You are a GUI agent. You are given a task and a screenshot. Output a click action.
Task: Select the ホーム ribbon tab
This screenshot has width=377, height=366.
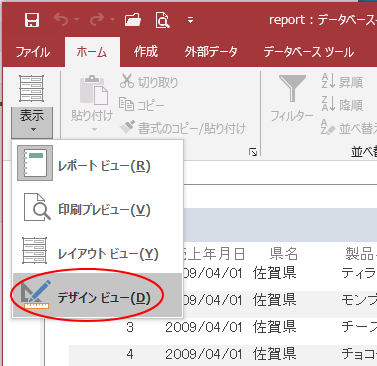[92, 52]
